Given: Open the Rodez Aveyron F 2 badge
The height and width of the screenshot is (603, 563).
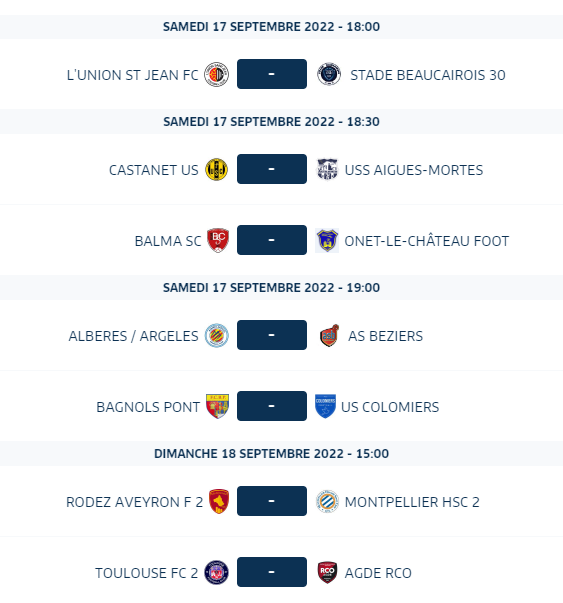Looking at the screenshot, I should click(x=219, y=501).
